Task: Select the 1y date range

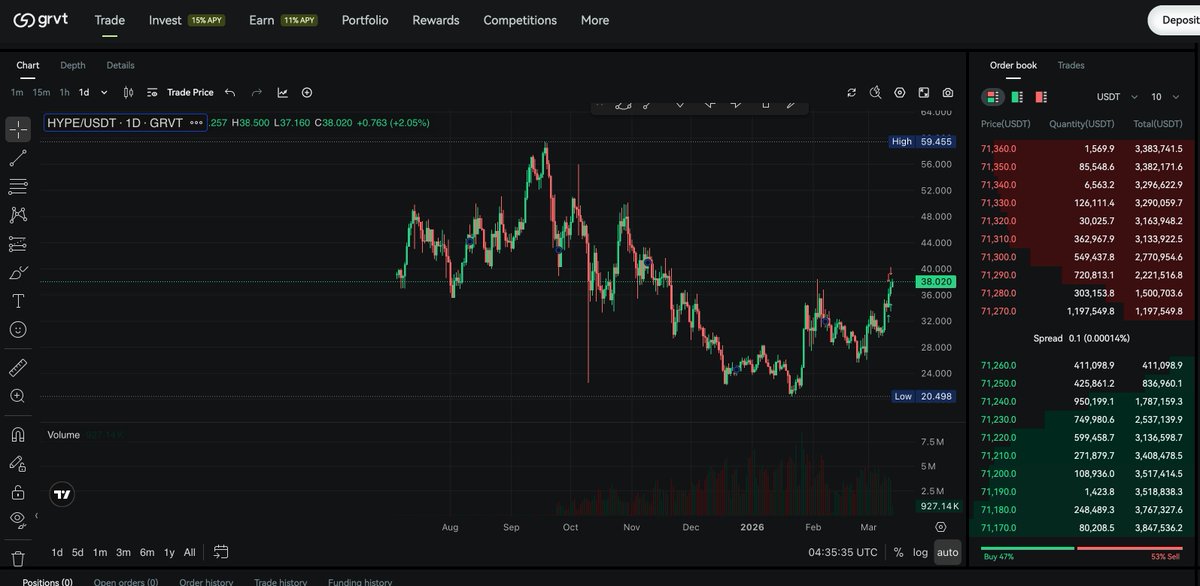Action: [x=169, y=552]
